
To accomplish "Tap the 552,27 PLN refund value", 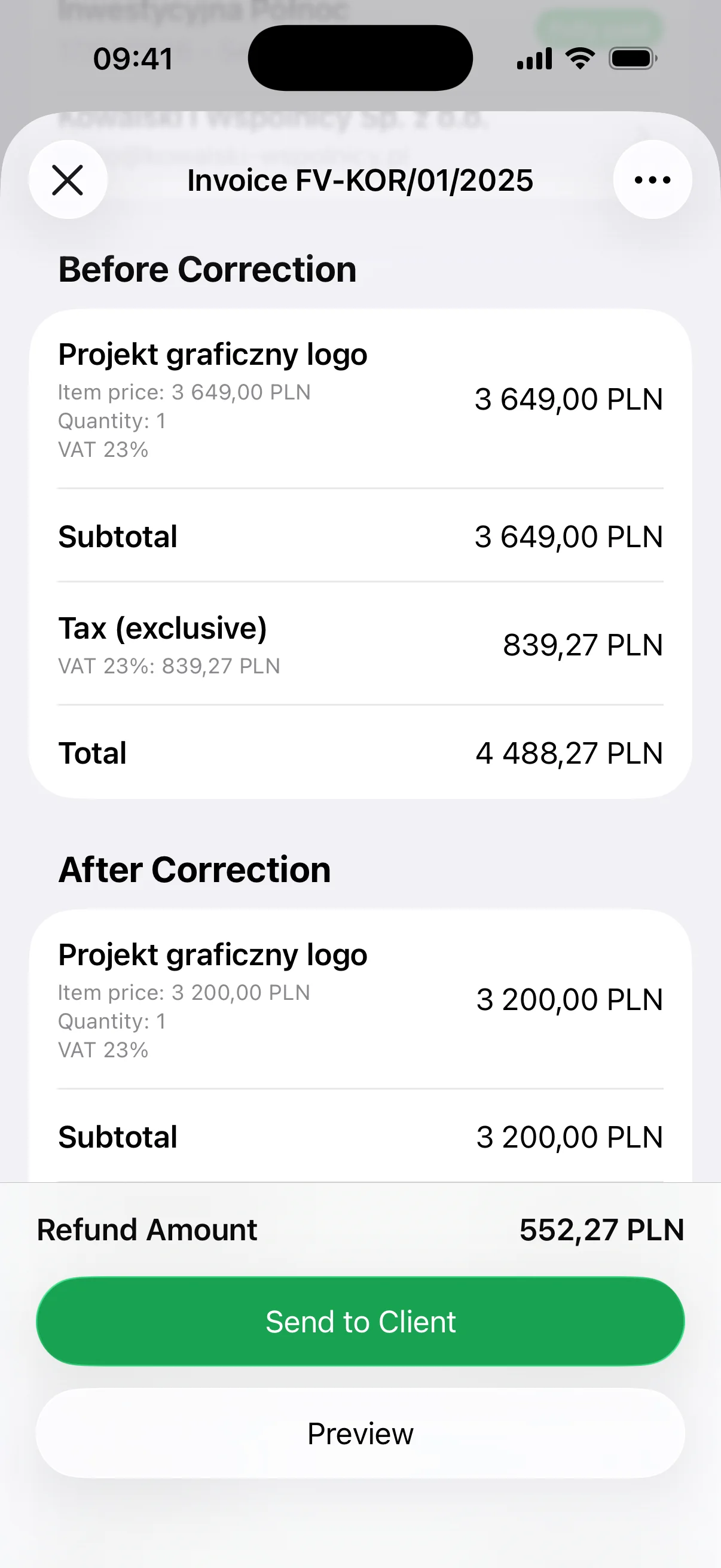I will (x=602, y=1230).
